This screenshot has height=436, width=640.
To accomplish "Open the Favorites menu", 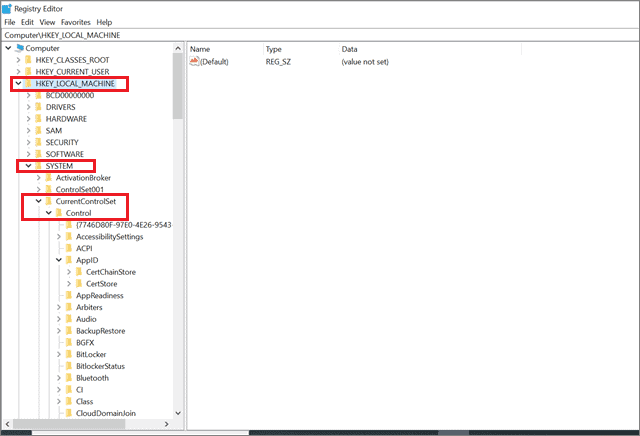I will click(76, 22).
